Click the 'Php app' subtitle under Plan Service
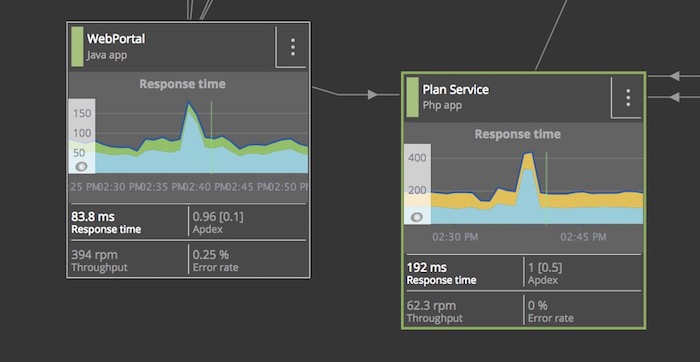 pos(442,106)
